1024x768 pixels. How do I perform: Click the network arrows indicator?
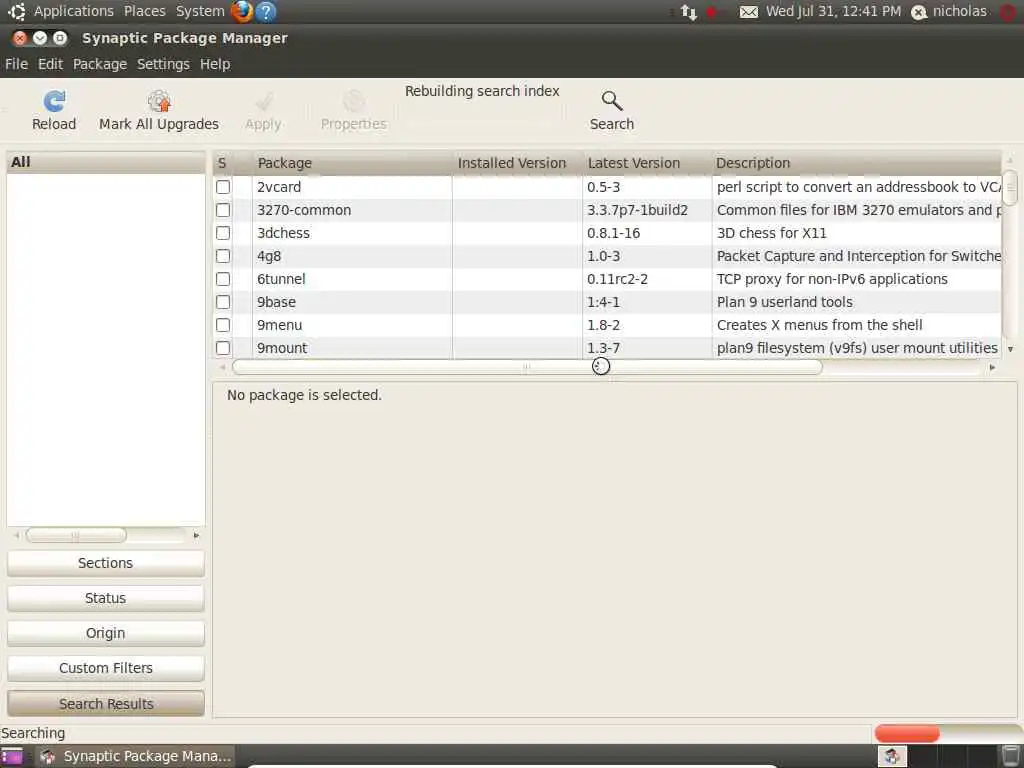point(688,12)
